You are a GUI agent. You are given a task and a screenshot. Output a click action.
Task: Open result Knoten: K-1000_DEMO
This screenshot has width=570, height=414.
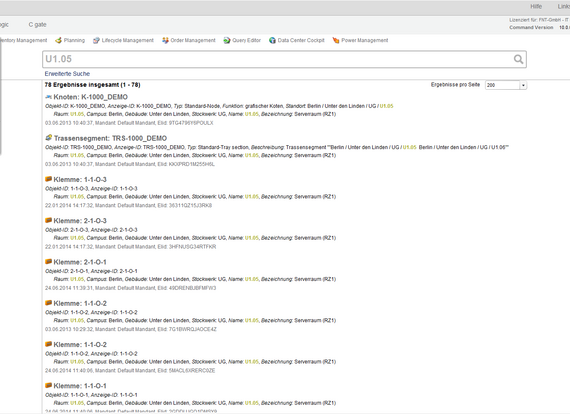click(91, 97)
